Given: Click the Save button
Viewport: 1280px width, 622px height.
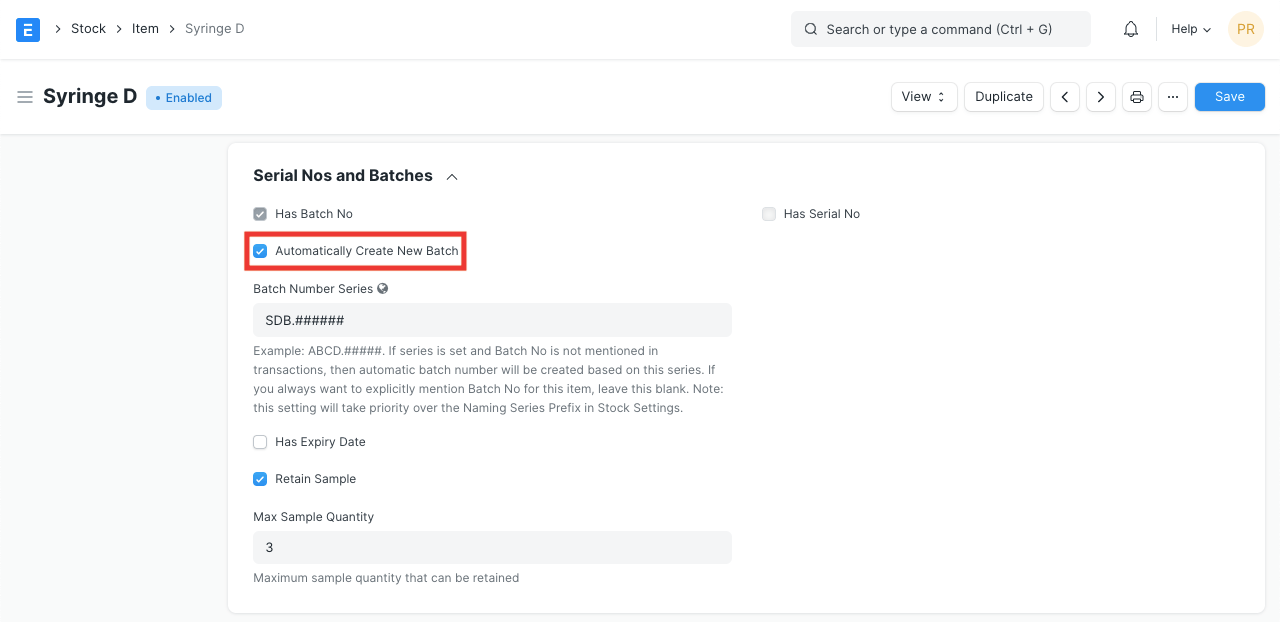Looking at the screenshot, I should coord(1229,97).
